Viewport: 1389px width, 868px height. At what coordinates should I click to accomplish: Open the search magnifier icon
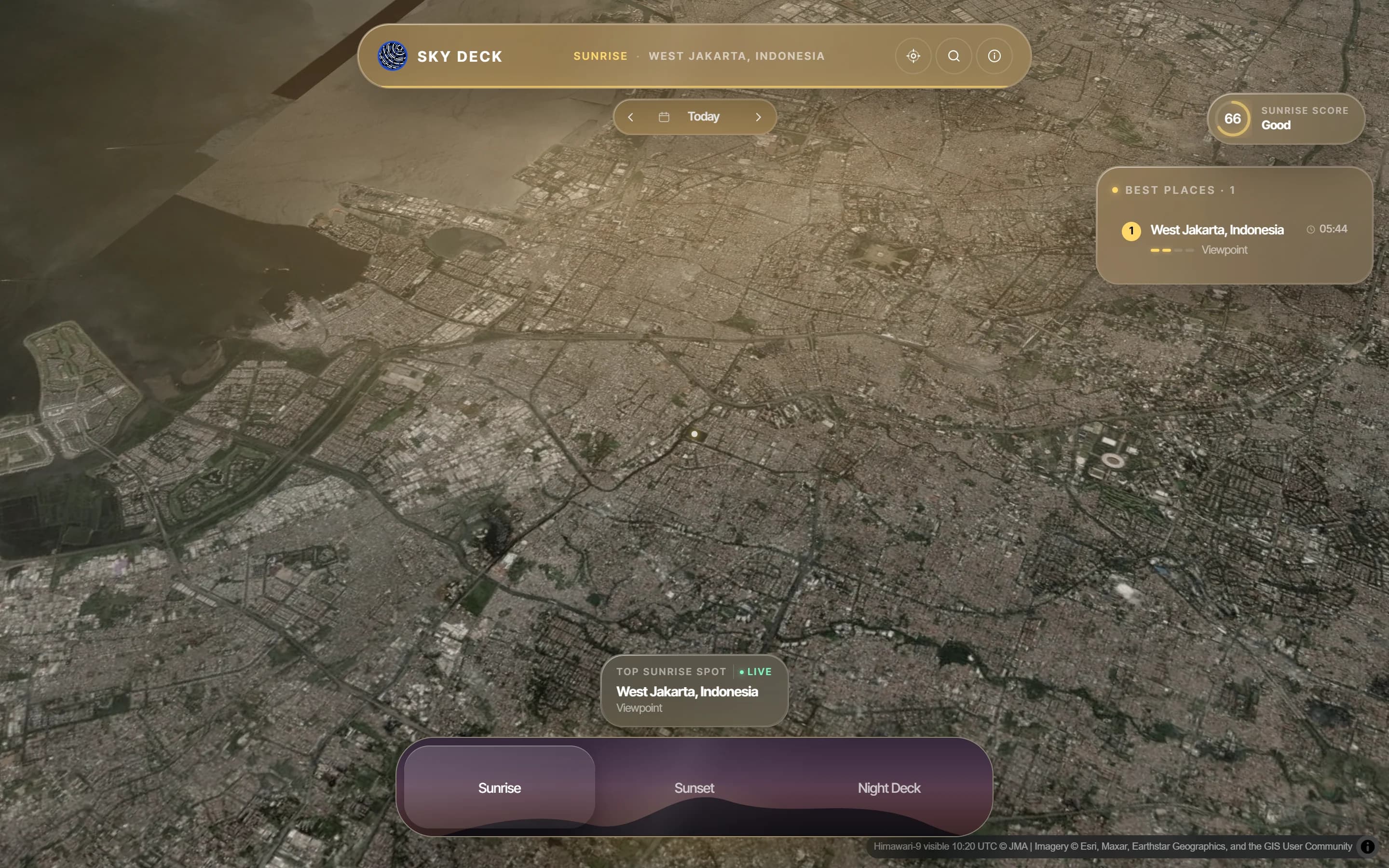point(954,55)
